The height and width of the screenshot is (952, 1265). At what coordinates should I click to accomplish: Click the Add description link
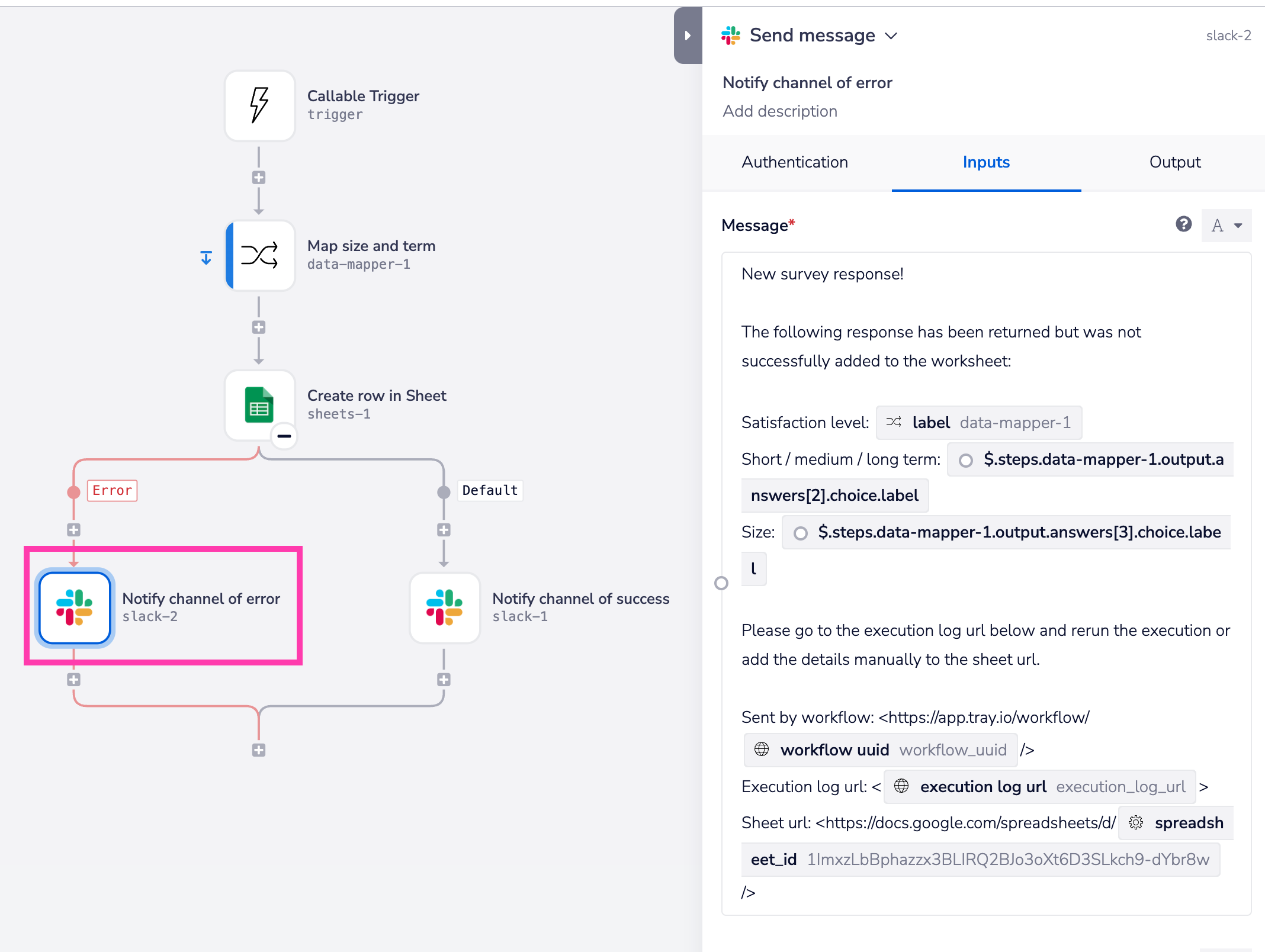pyautogui.click(x=780, y=111)
